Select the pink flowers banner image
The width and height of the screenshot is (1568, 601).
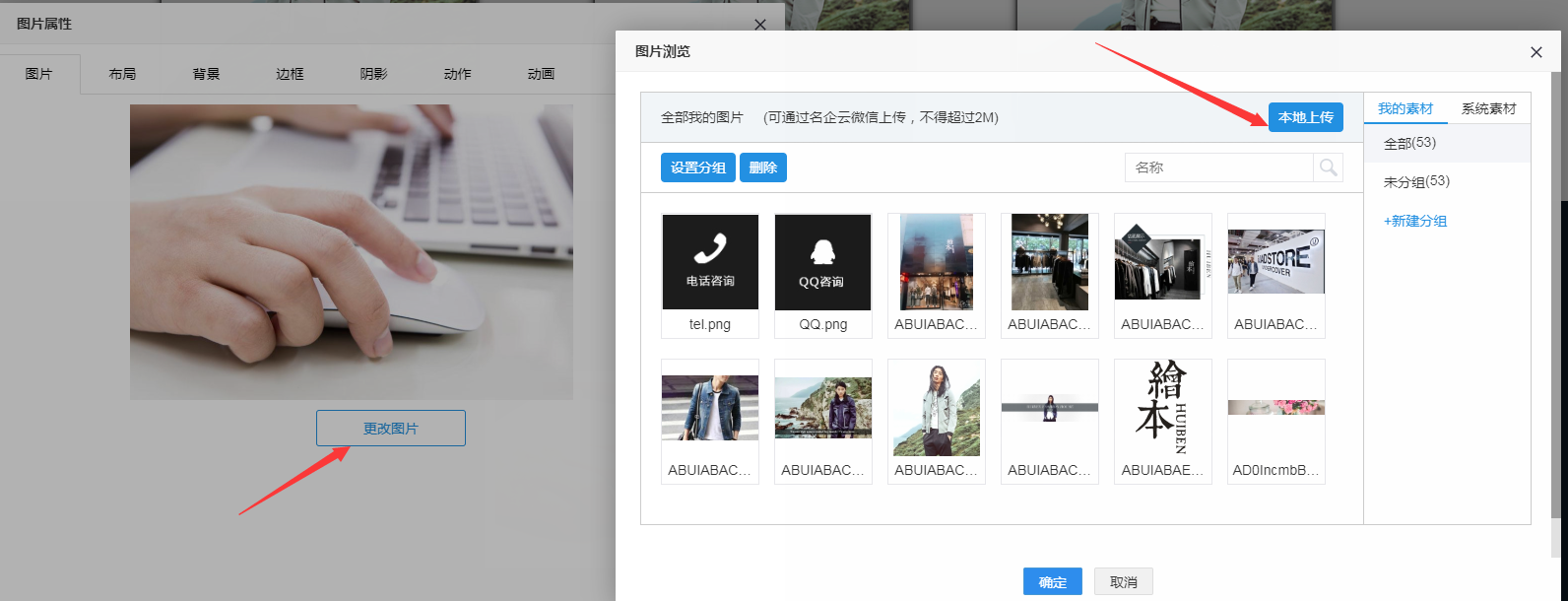pyautogui.click(x=1275, y=408)
